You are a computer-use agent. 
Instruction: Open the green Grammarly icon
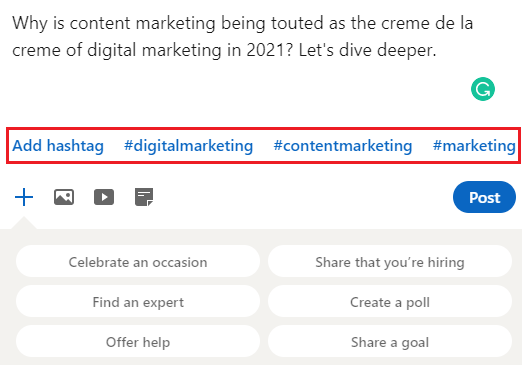click(x=483, y=89)
